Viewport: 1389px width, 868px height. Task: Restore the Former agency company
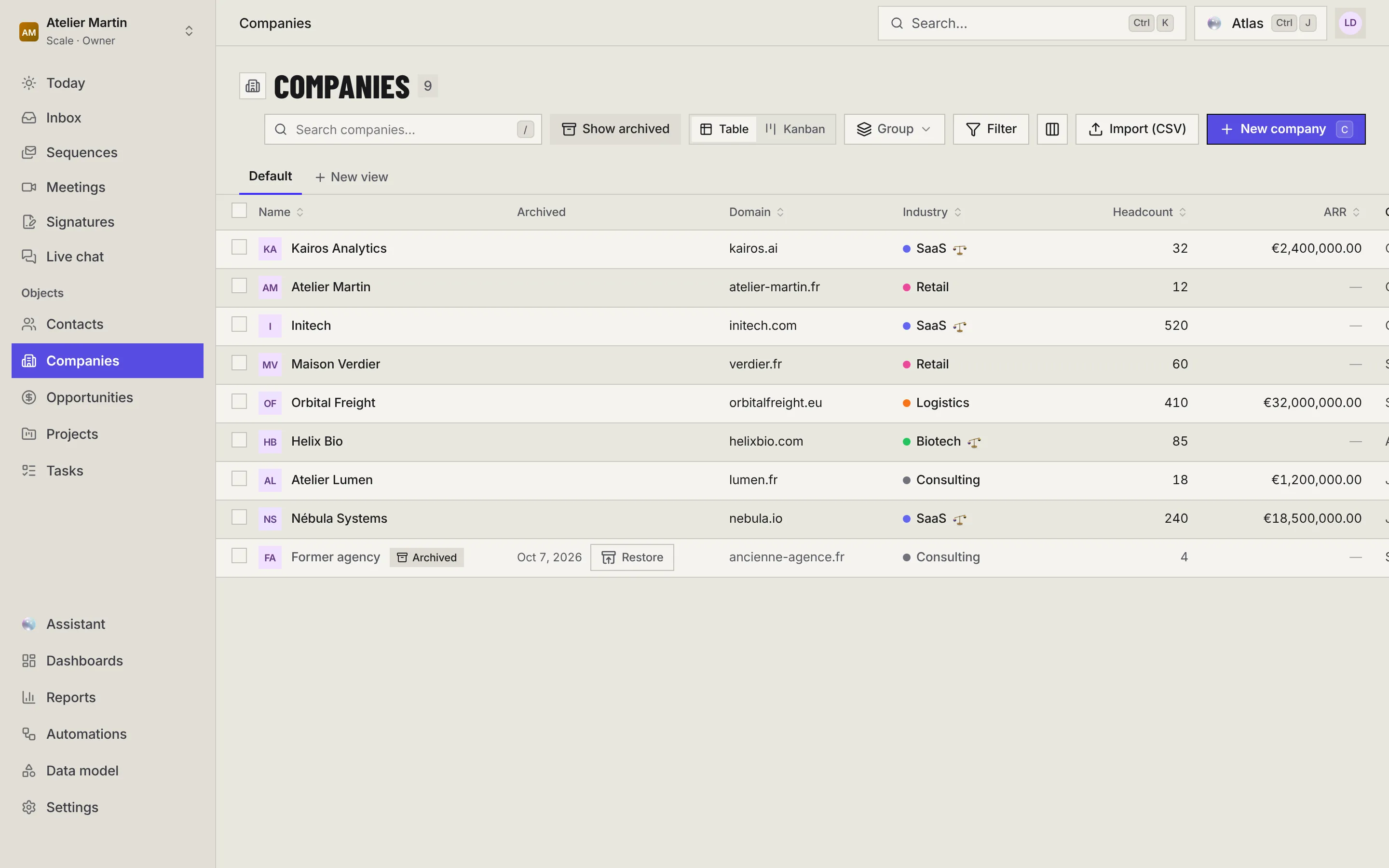pyautogui.click(x=632, y=557)
